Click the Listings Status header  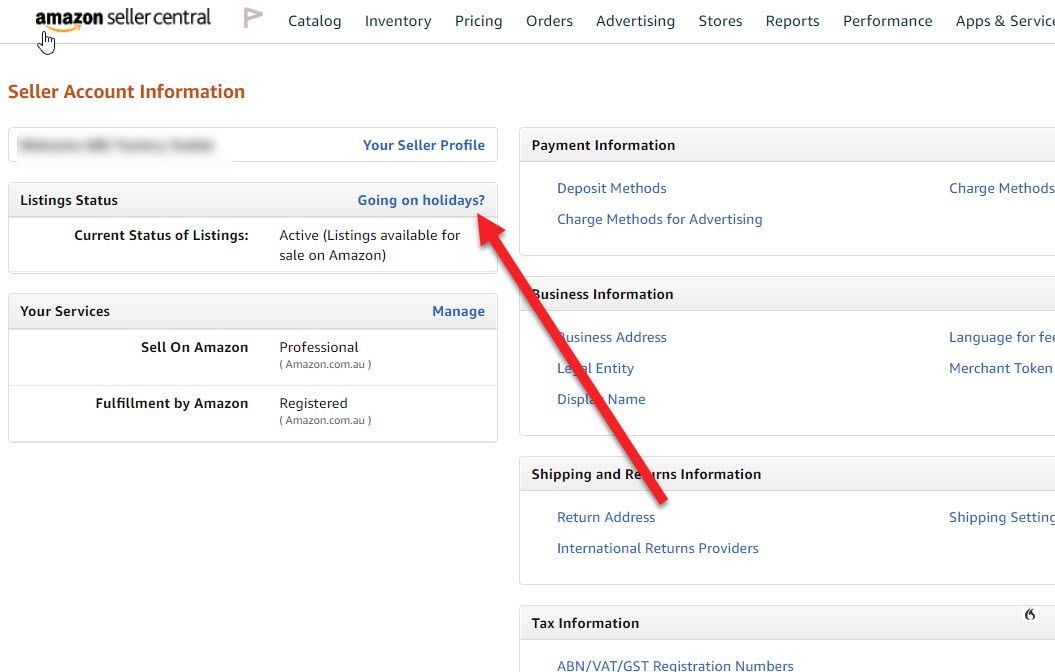click(69, 200)
